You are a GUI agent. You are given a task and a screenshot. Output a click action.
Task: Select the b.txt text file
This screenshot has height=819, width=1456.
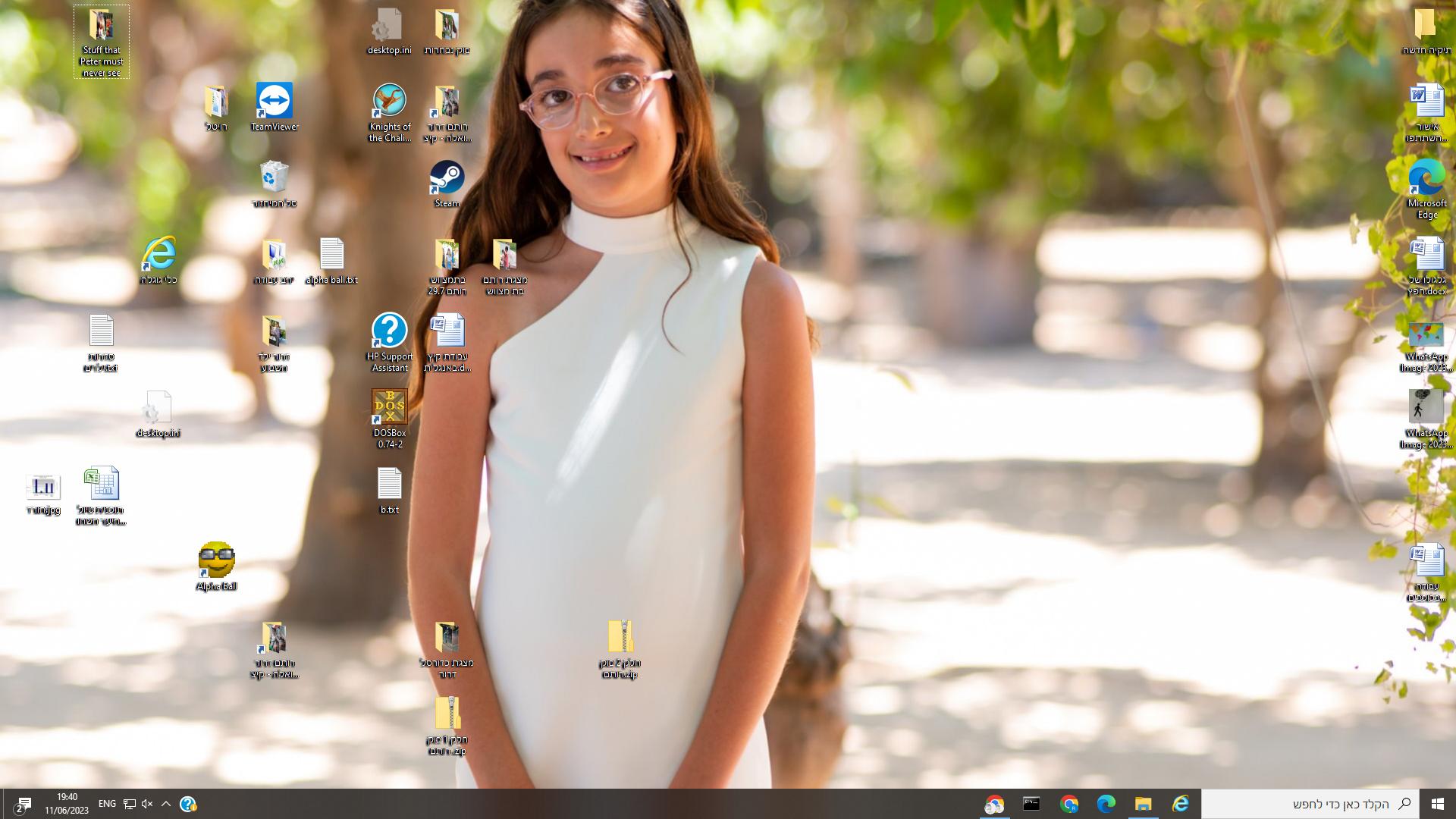pos(389,491)
